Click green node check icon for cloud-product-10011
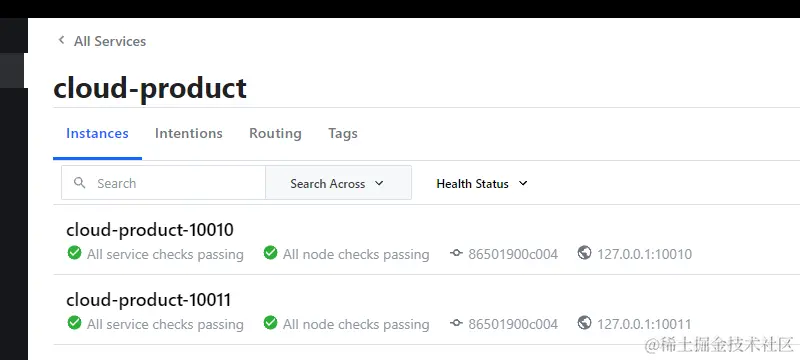Screen dimensions: 800x360 [270, 323]
